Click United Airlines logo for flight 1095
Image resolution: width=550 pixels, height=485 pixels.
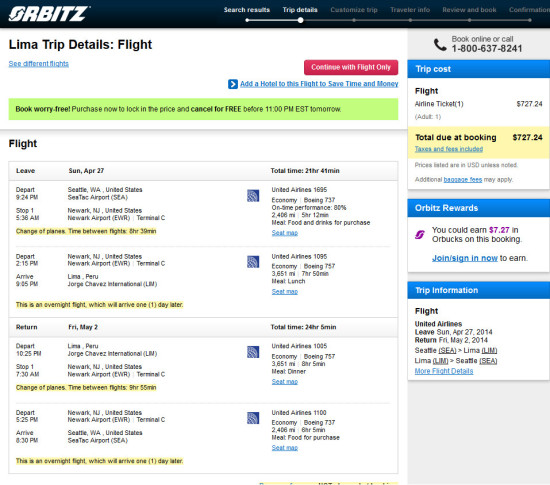click(x=253, y=262)
